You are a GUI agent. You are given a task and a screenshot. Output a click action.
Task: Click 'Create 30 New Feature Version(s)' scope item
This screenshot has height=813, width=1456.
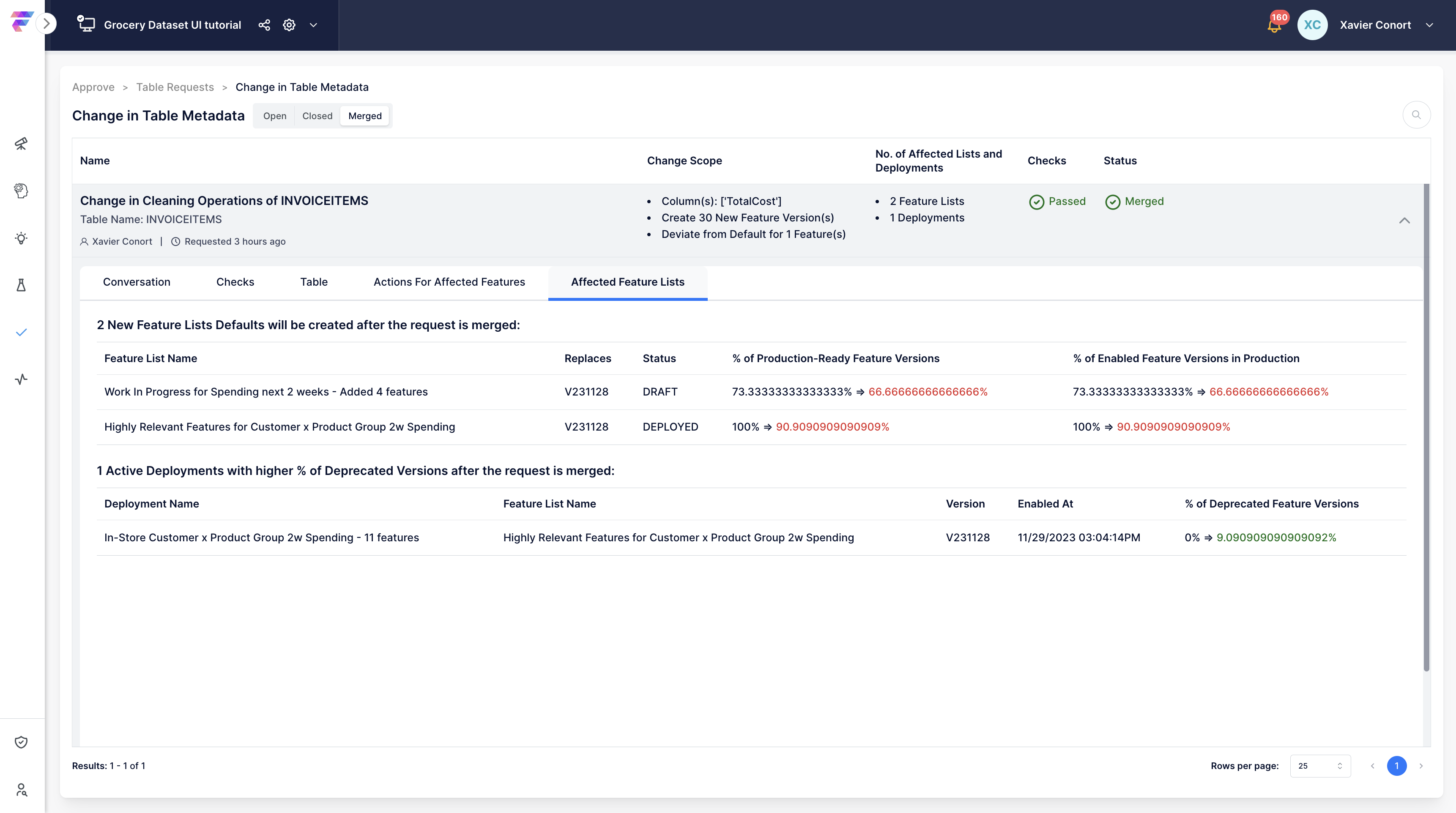click(748, 218)
